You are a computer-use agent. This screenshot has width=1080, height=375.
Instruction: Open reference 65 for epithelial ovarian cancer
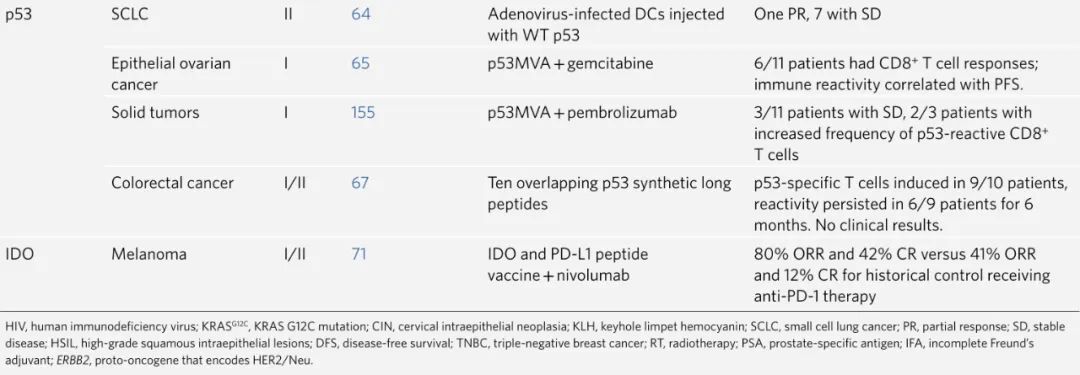coord(360,63)
